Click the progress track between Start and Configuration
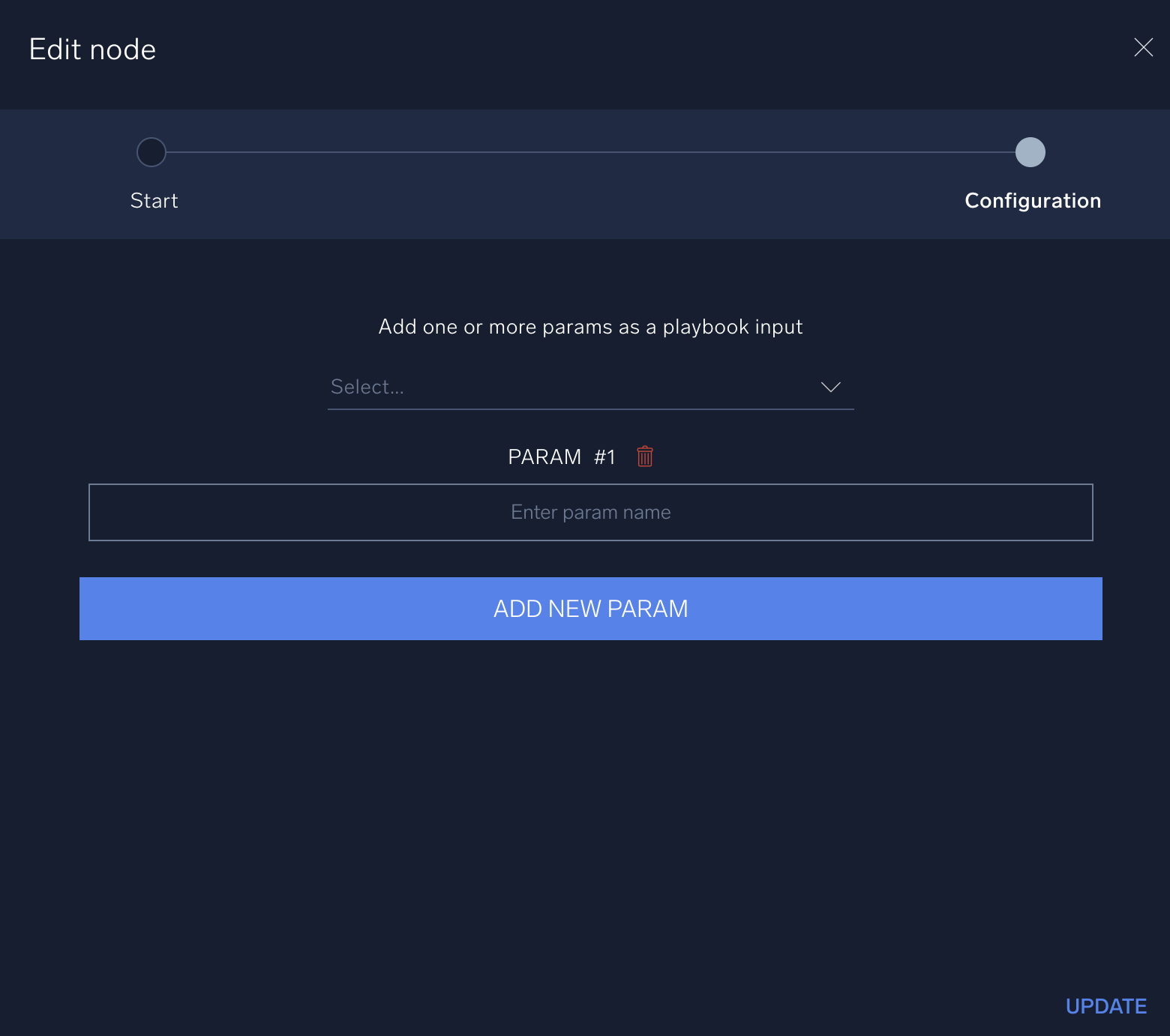Screen dimensions: 1170x1036 coord(591,152)
